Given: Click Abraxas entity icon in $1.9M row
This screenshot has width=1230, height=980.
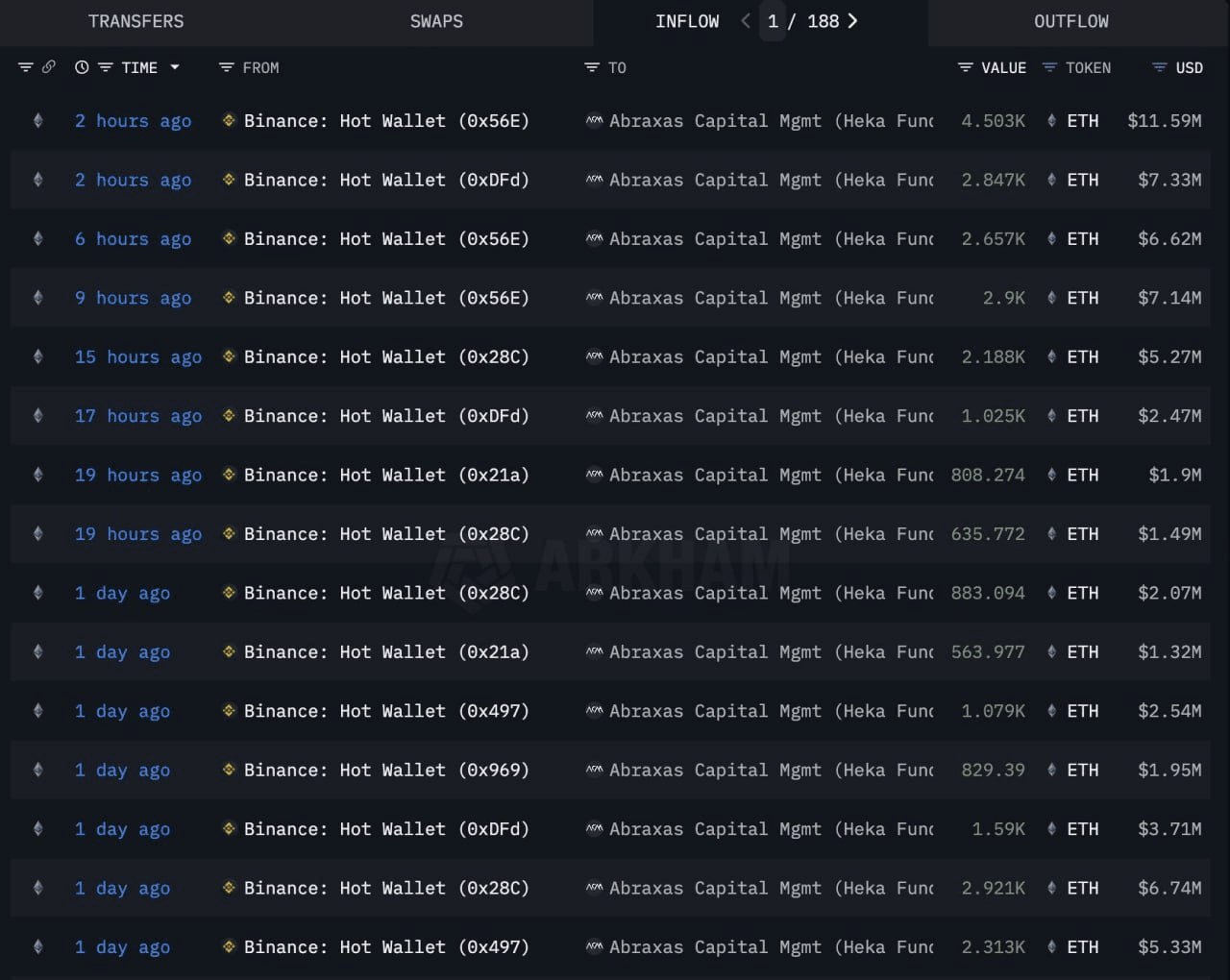Looking at the screenshot, I should [595, 475].
